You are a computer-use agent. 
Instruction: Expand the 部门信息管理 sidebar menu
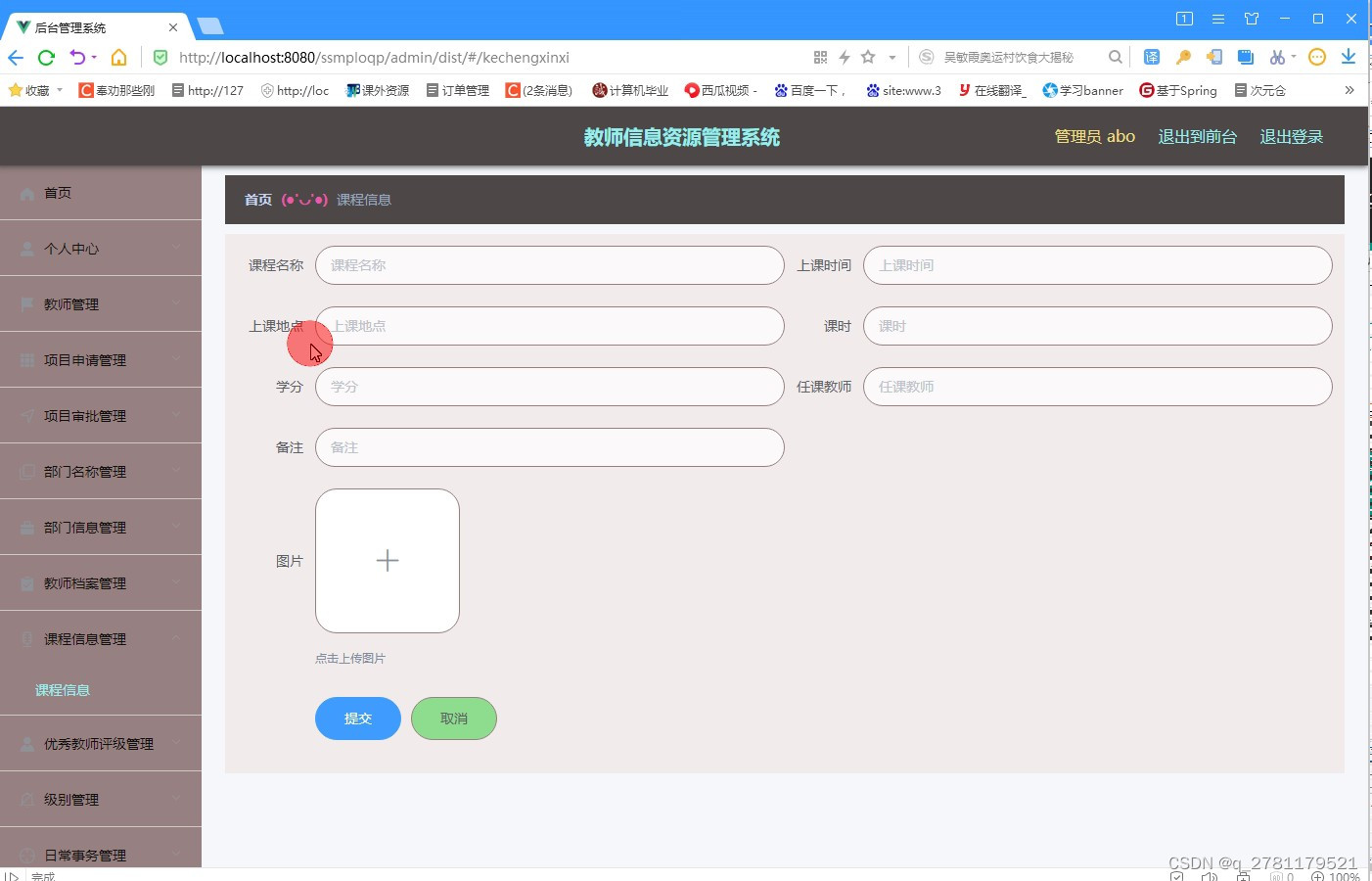click(101, 528)
